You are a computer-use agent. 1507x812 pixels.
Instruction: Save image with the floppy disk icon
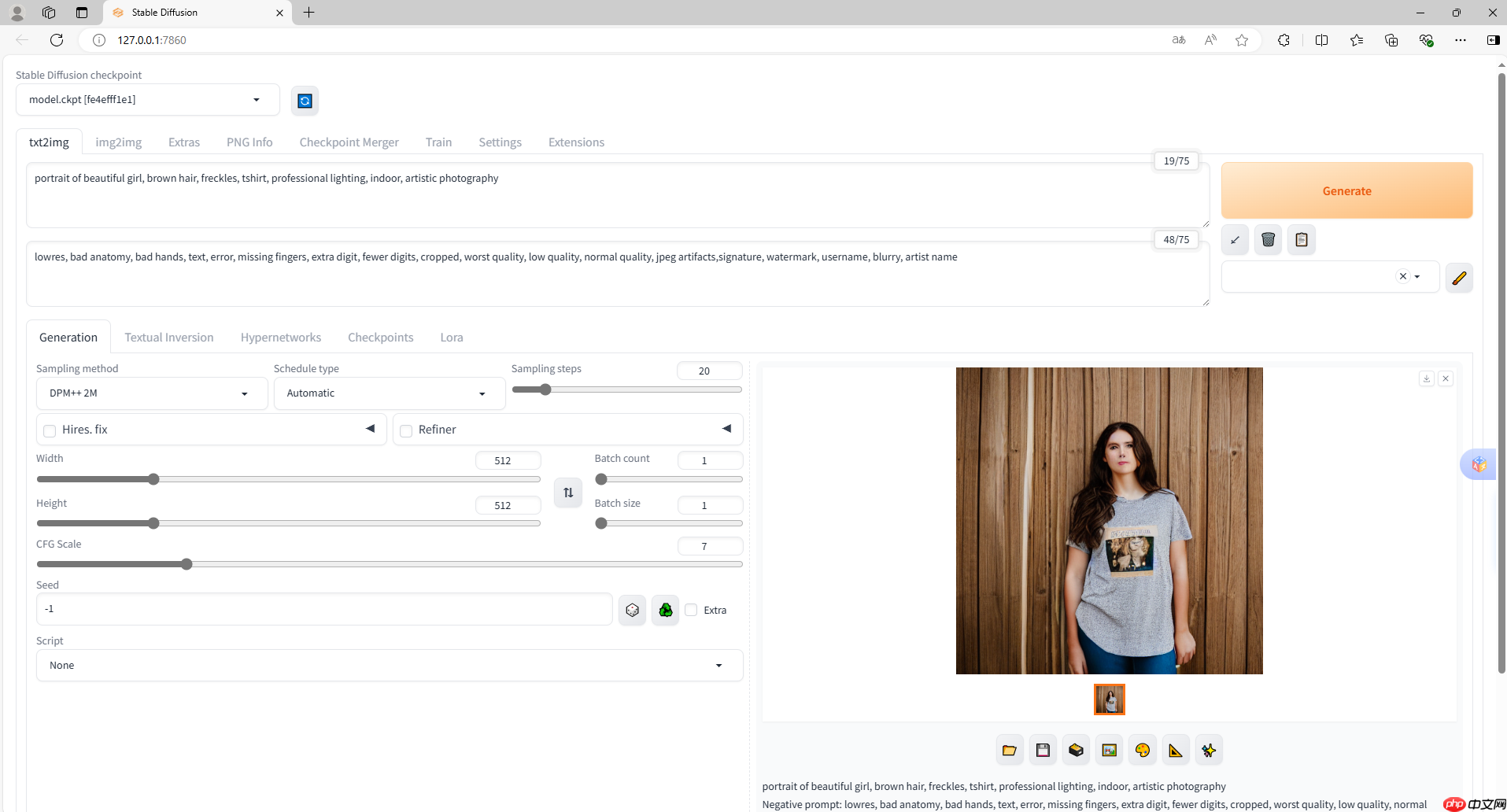[x=1043, y=751]
